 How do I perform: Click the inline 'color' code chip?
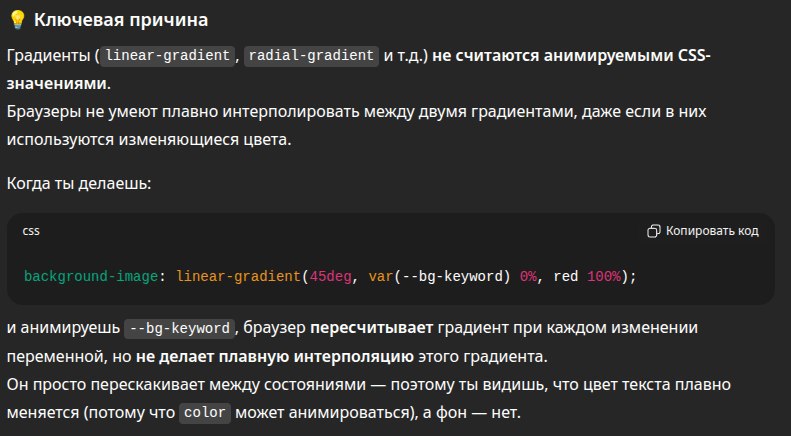(x=205, y=413)
